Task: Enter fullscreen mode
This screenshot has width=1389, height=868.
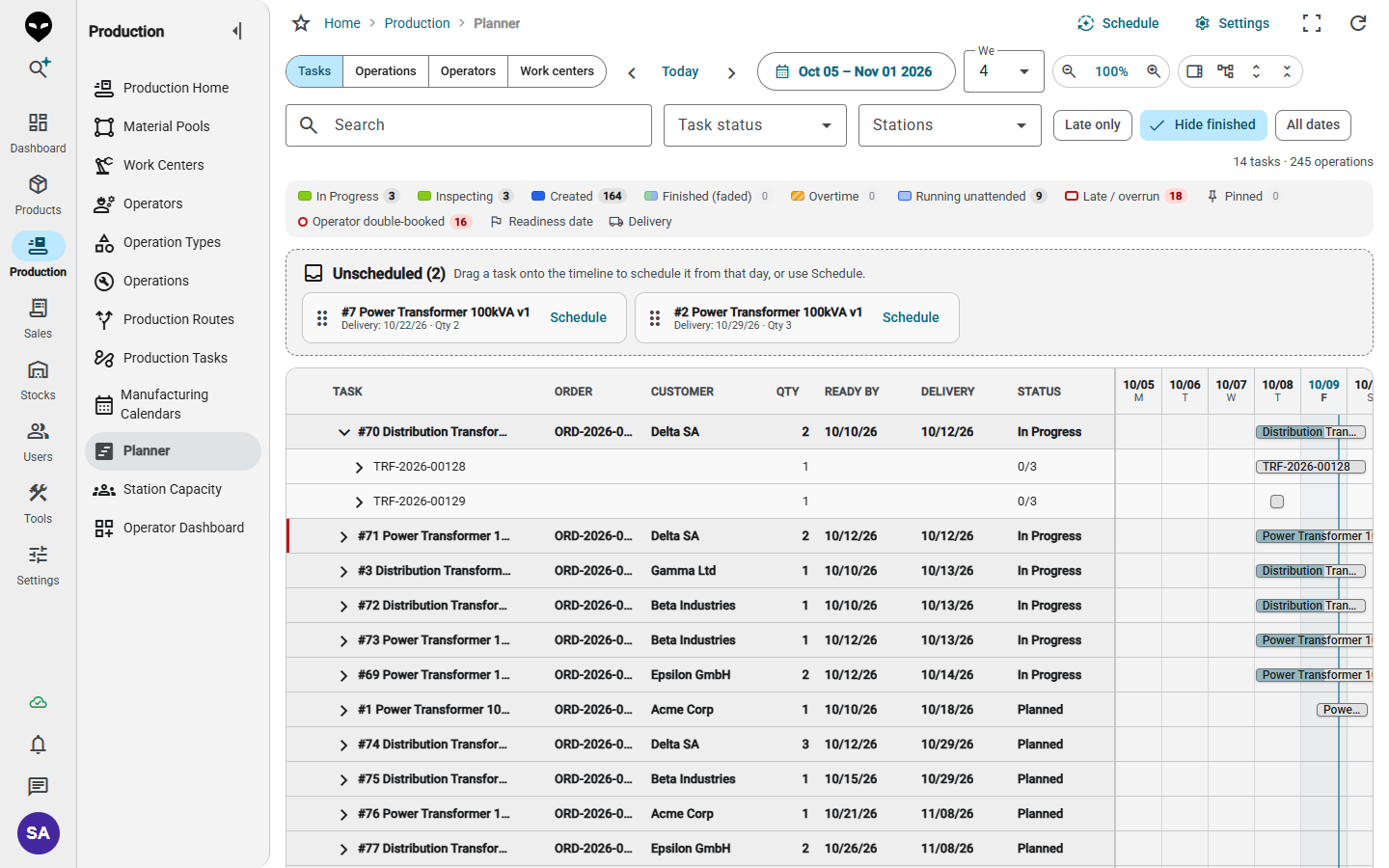Action: [1312, 23]
